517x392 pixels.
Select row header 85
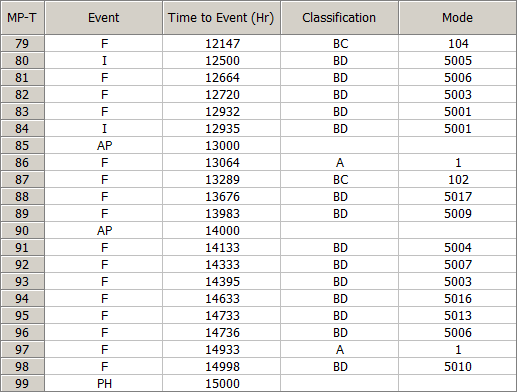pyautogui.click(x=22, y=146)
